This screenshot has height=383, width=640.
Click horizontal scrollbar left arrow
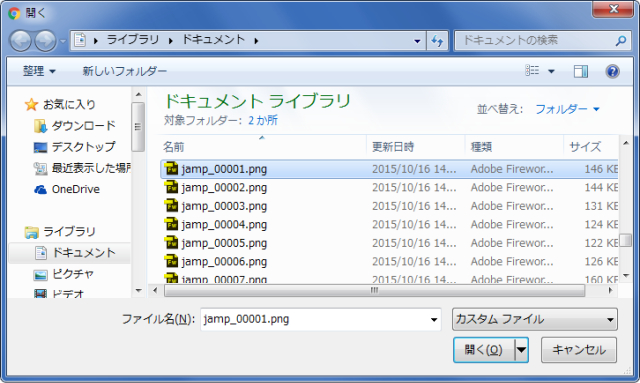point(155,291)
